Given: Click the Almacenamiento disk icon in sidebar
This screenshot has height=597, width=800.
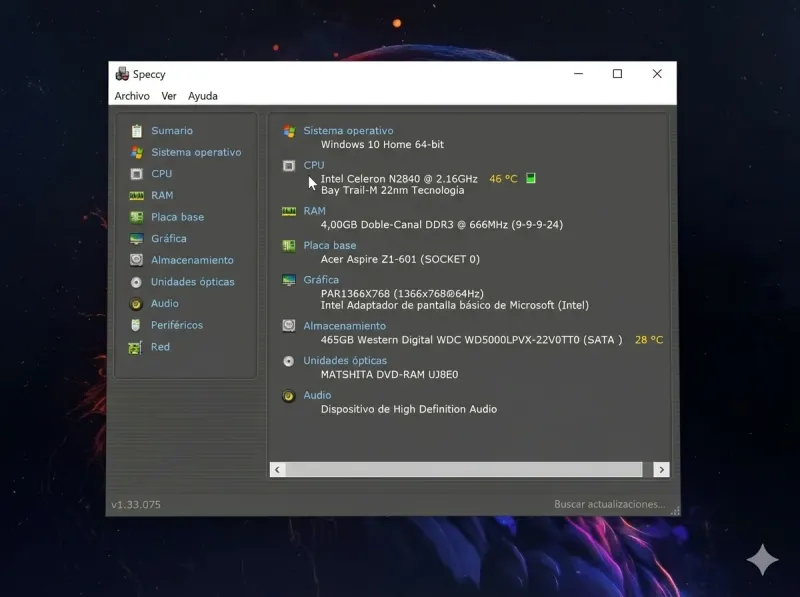Looking at the screenshot, I should tap(136, 260).
